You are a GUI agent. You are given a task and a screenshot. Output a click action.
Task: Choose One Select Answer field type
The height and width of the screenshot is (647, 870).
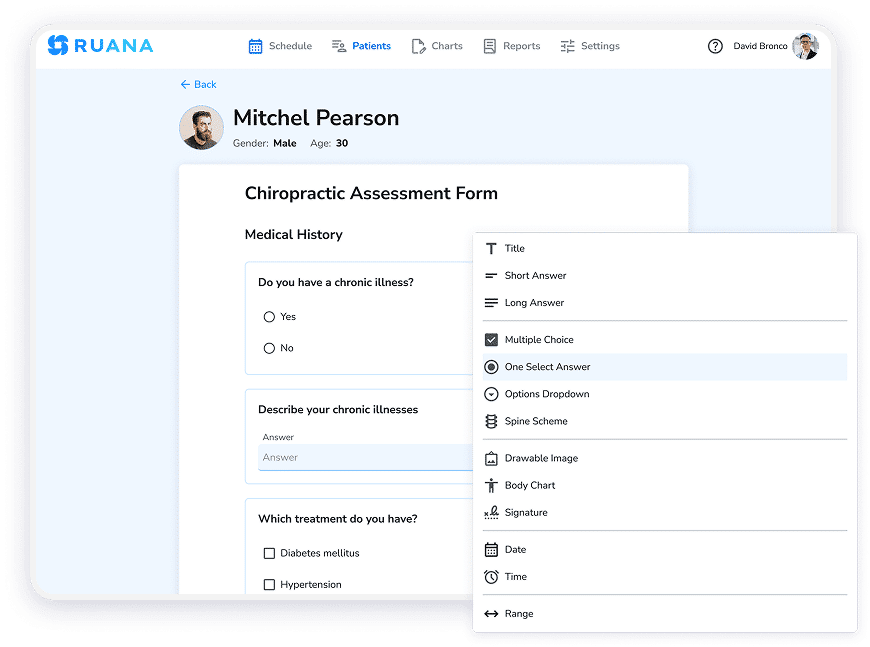click(x=665, y=367)
